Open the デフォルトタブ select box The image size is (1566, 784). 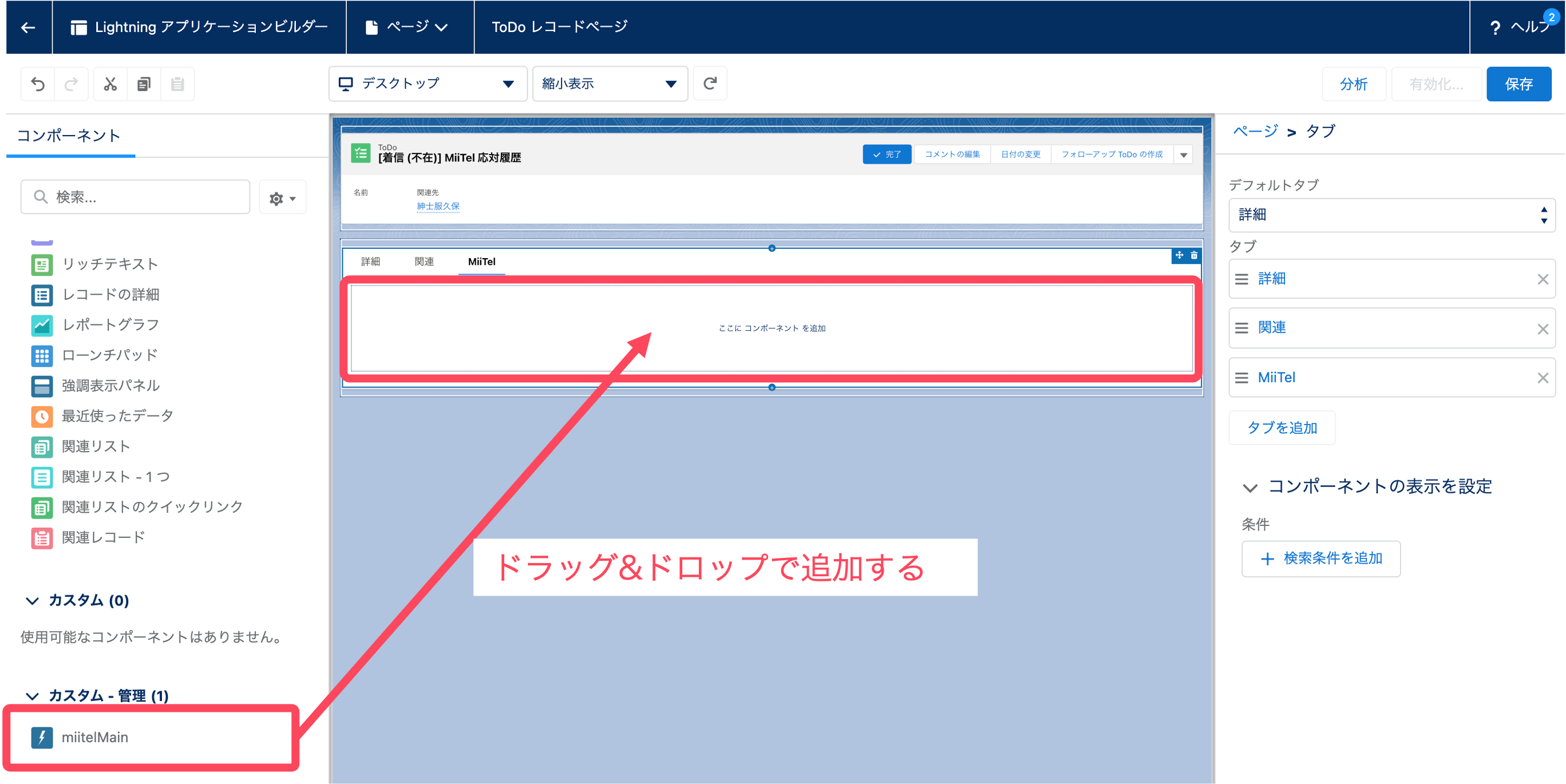click(x=1391, y=215)
